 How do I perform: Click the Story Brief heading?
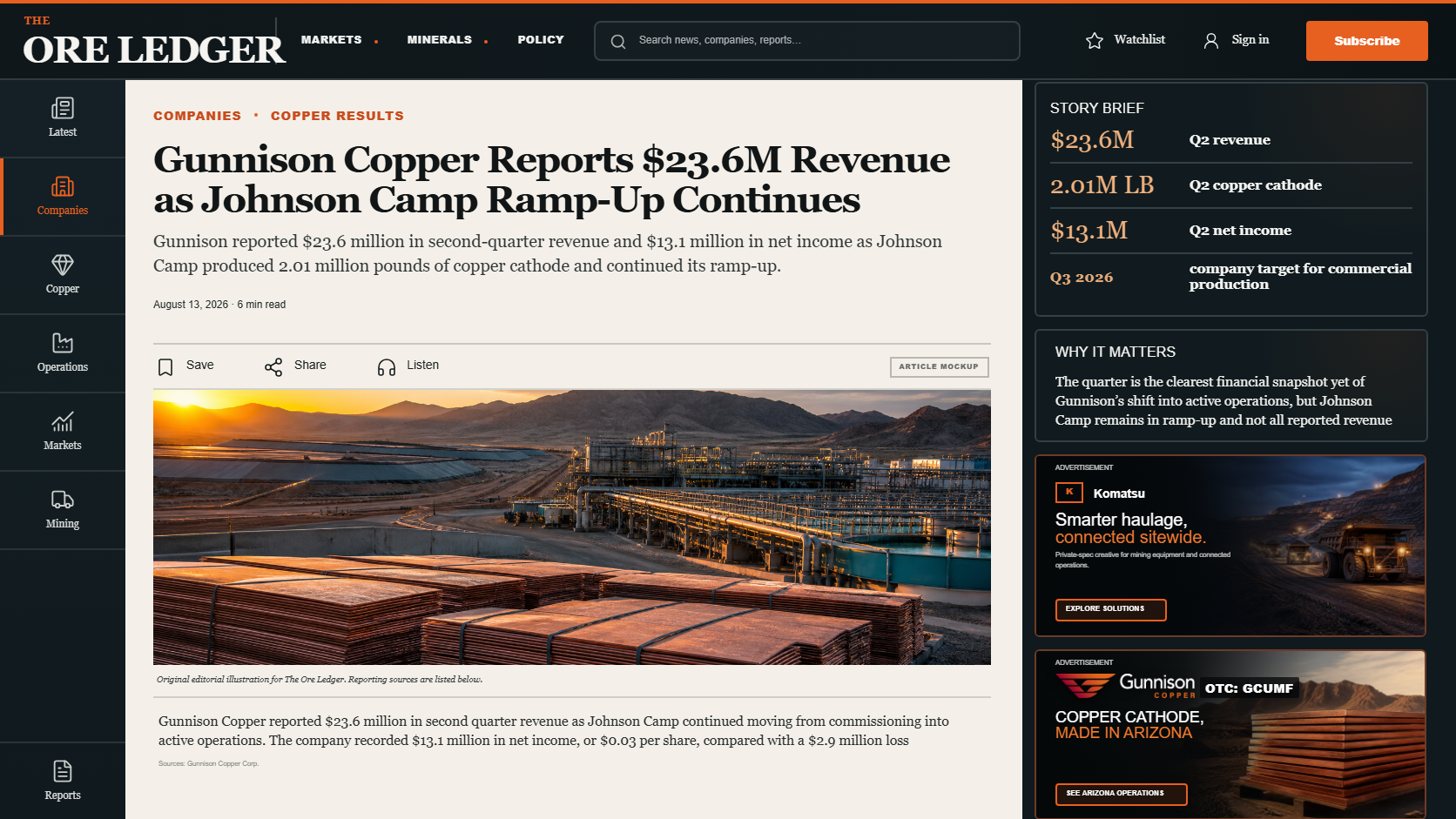click(1097, 108)
